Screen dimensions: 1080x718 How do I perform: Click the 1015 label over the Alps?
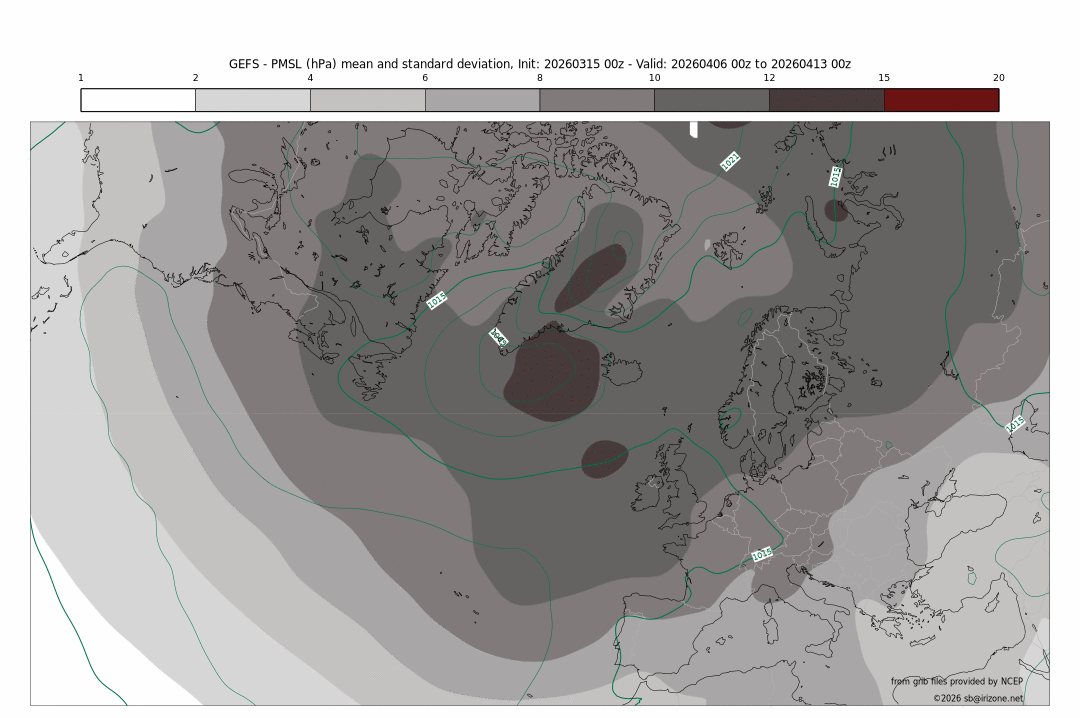click(762, 554)
